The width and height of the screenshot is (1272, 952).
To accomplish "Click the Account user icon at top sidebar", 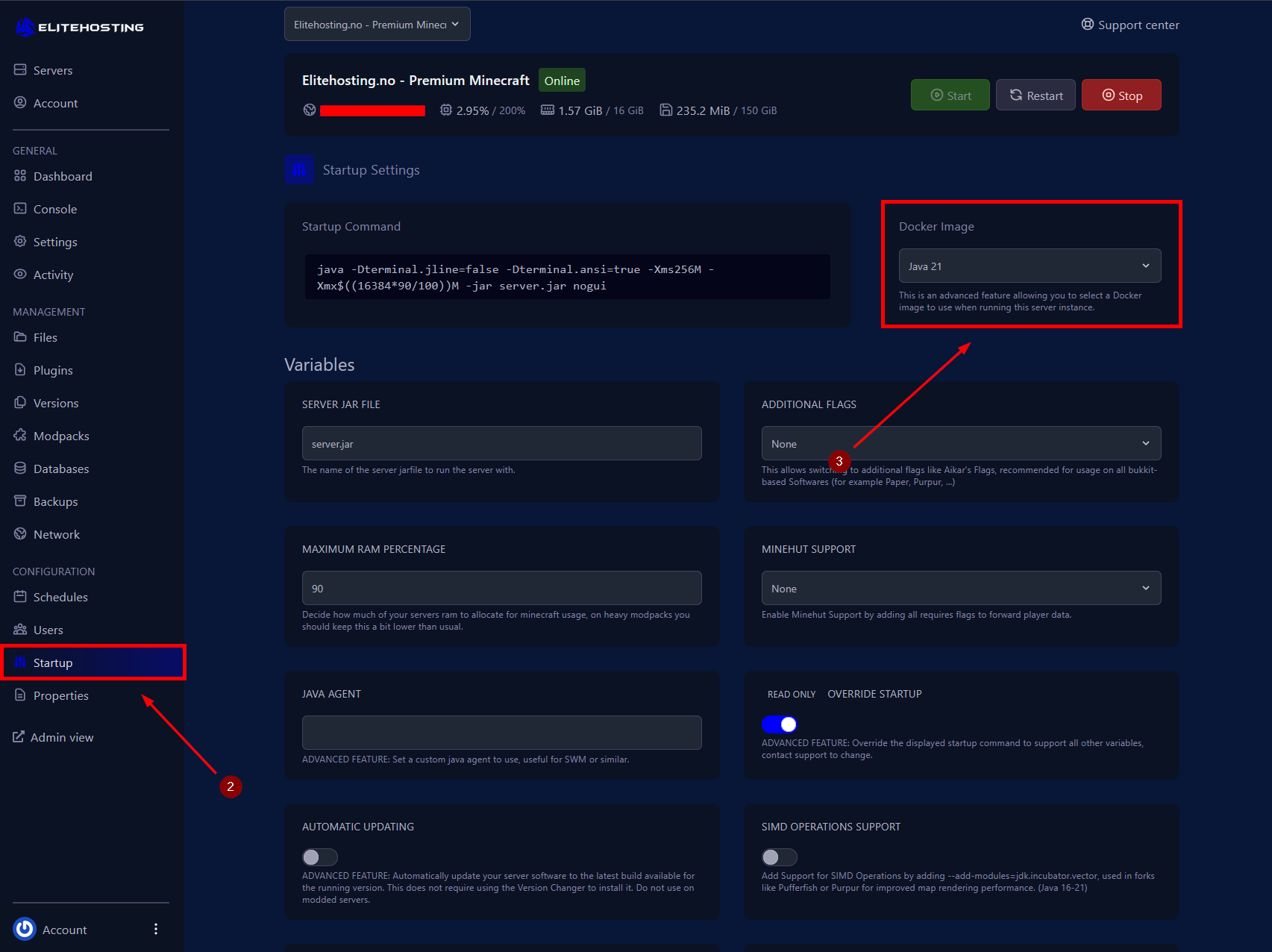I will [x=20, y=103].
